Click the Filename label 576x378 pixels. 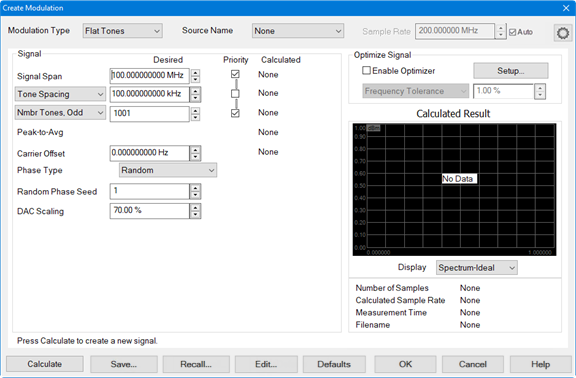pyautogui.click(x=372, y=325)
